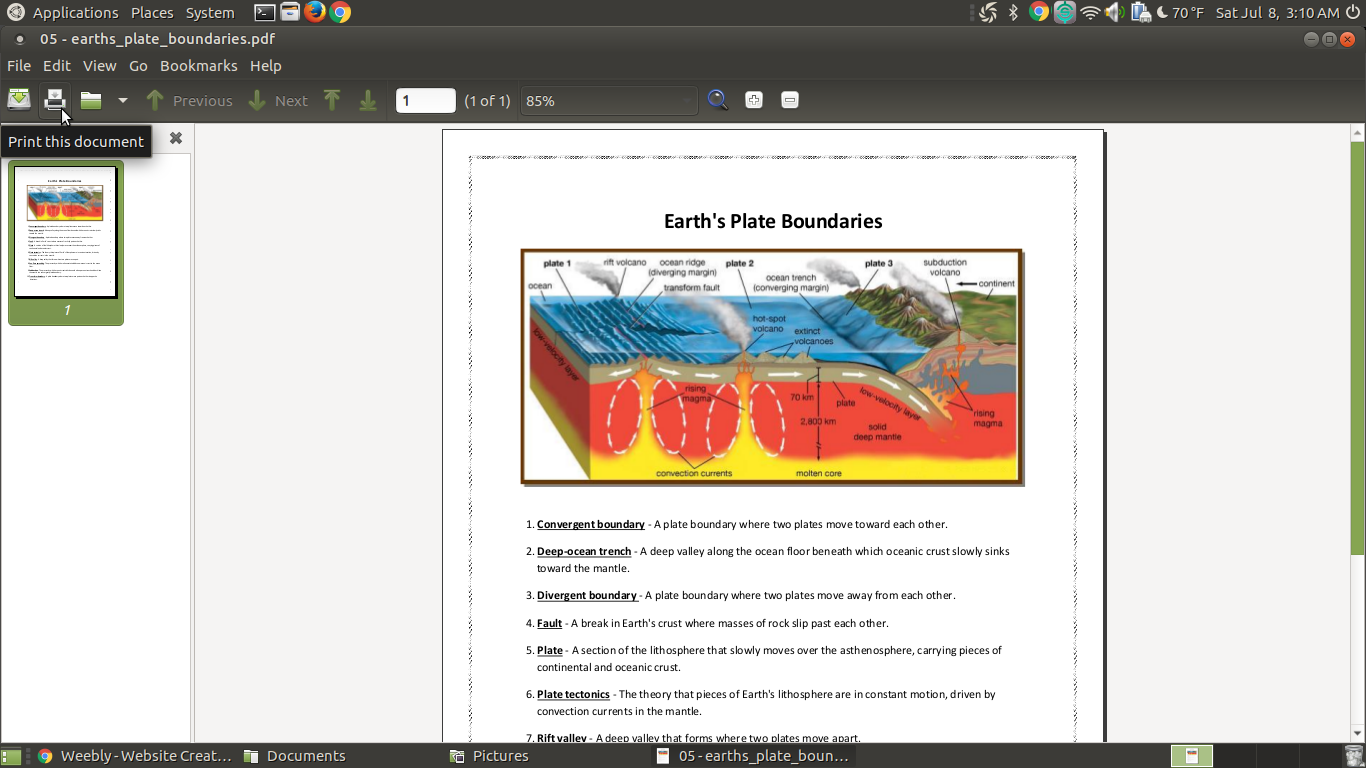Click the Previous page button
The height and width of the screenshot is (768, 1366).
coord(189,100)
